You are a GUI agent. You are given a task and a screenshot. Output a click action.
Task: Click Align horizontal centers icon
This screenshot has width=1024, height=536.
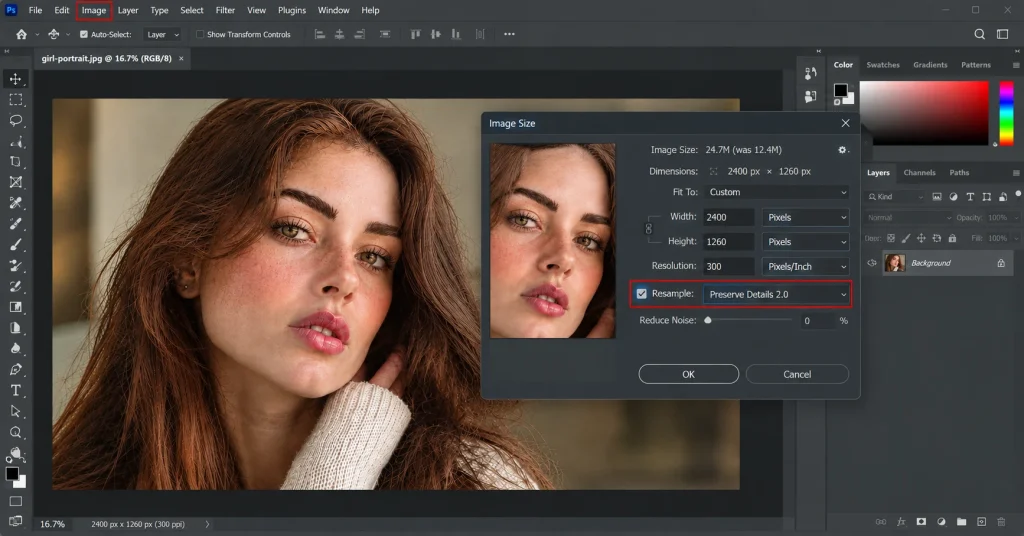click(340, 34)
